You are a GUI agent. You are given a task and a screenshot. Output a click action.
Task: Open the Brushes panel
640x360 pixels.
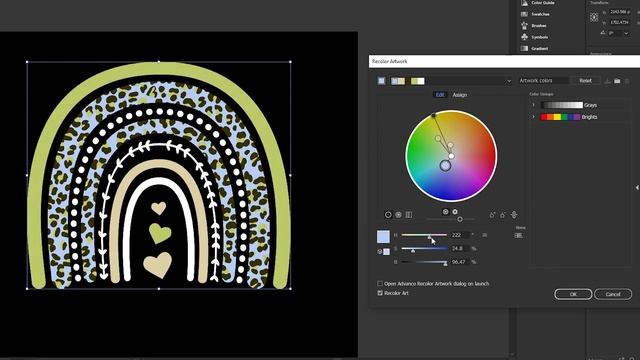[534, 26]
